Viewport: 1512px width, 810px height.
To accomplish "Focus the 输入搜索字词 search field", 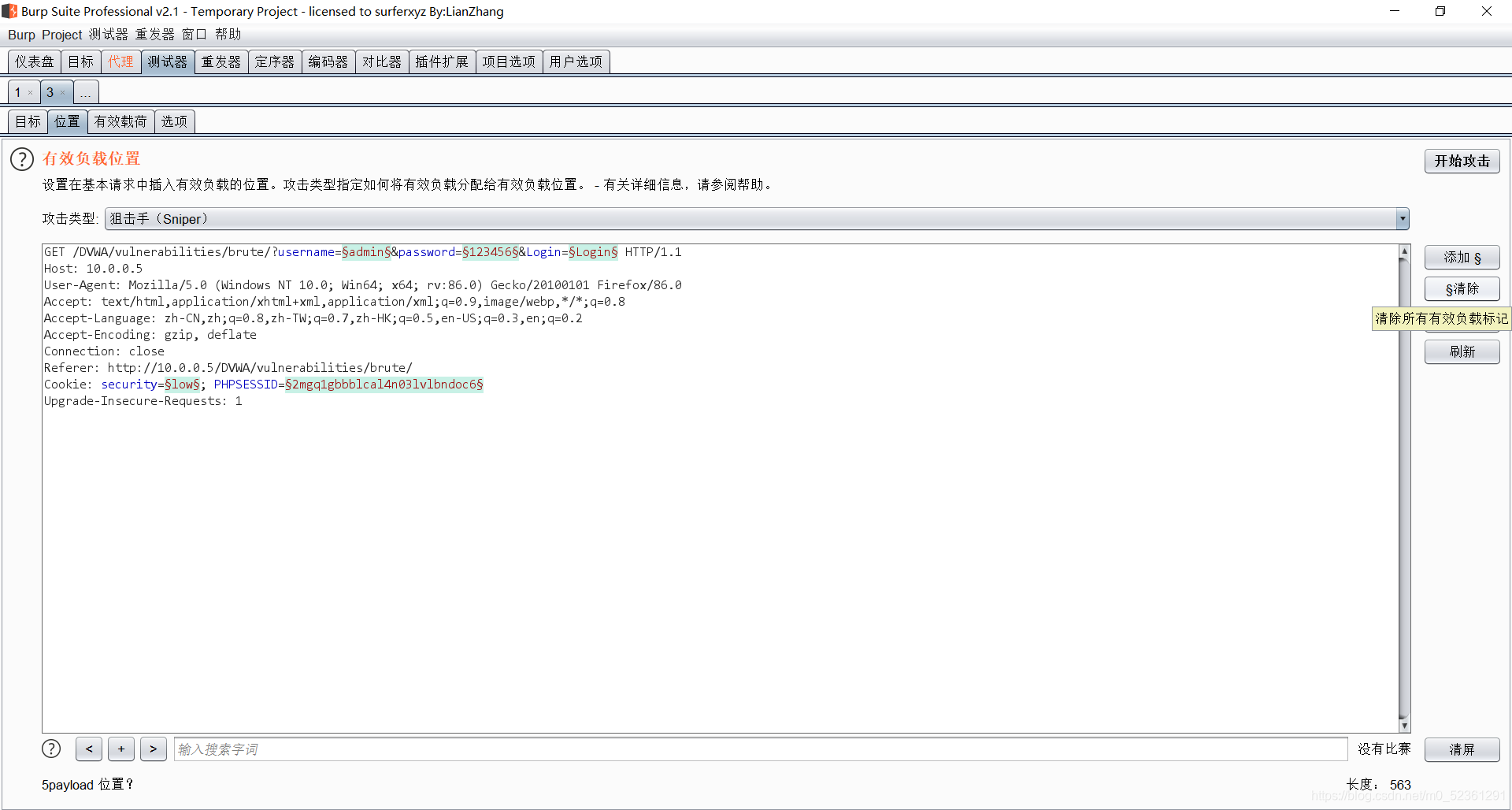I will click(761, 749).
